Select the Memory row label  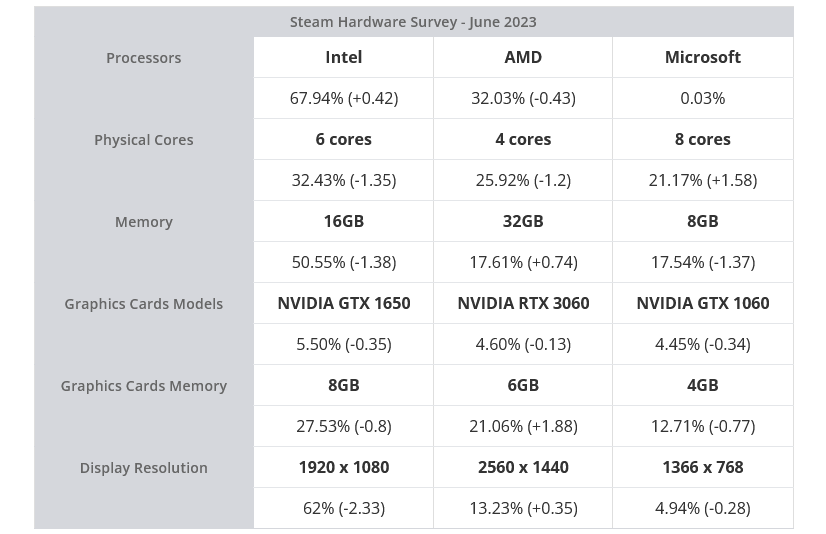[144, 222]
